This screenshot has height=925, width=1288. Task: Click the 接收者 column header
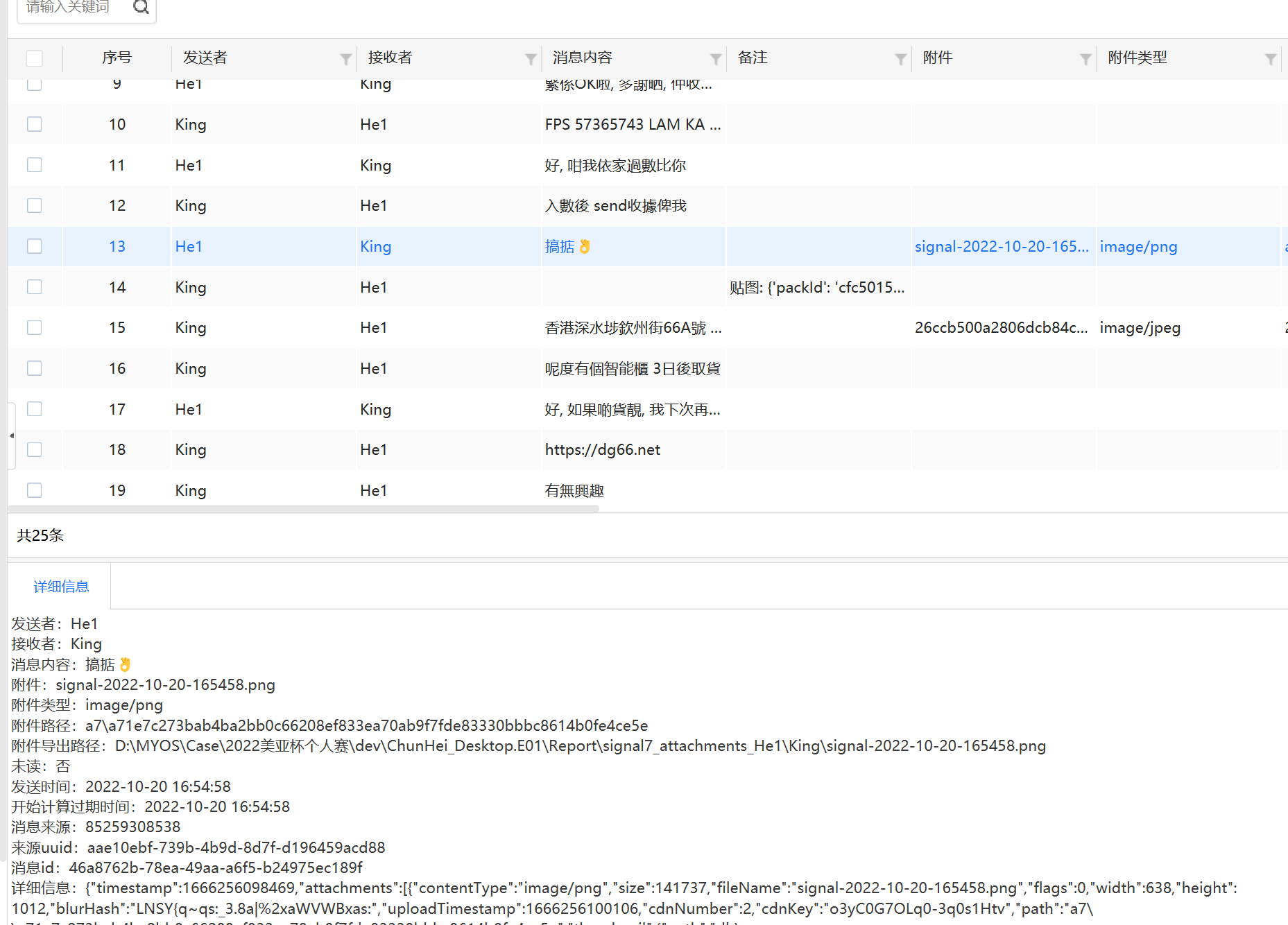coord(390,58)
